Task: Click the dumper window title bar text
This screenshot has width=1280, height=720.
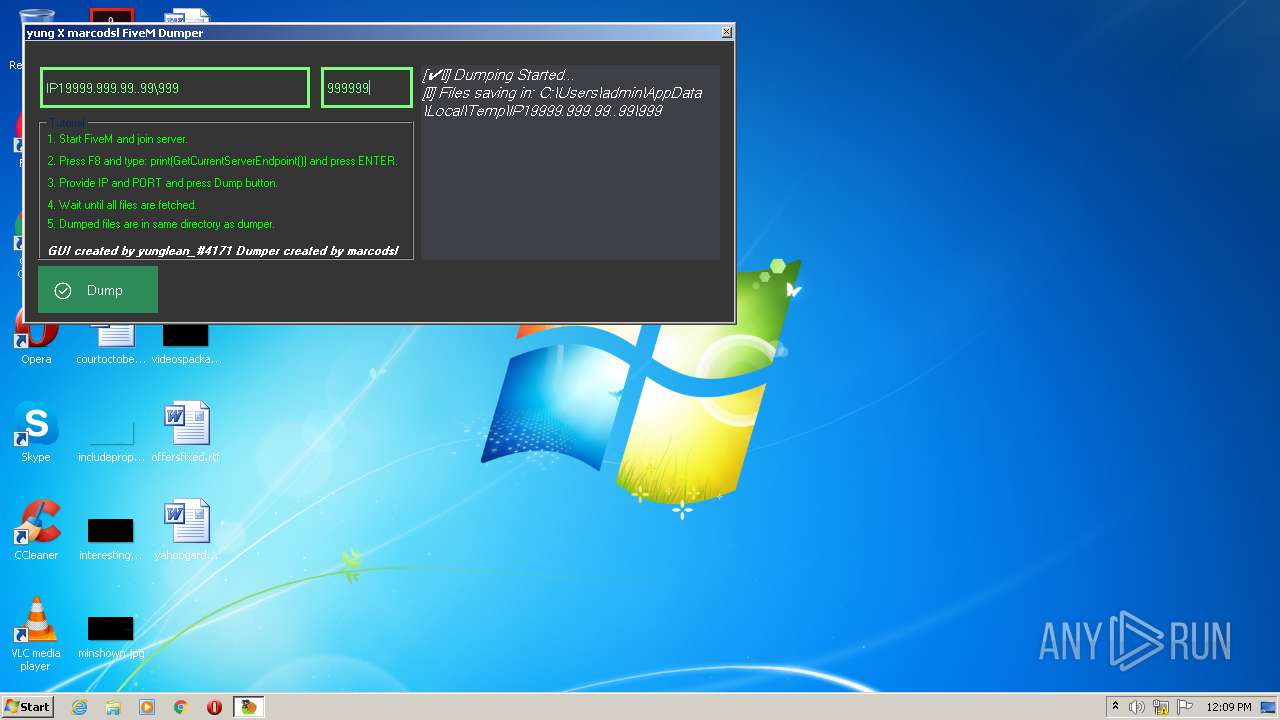Action: pyautogui.click(x=115, y=33)
